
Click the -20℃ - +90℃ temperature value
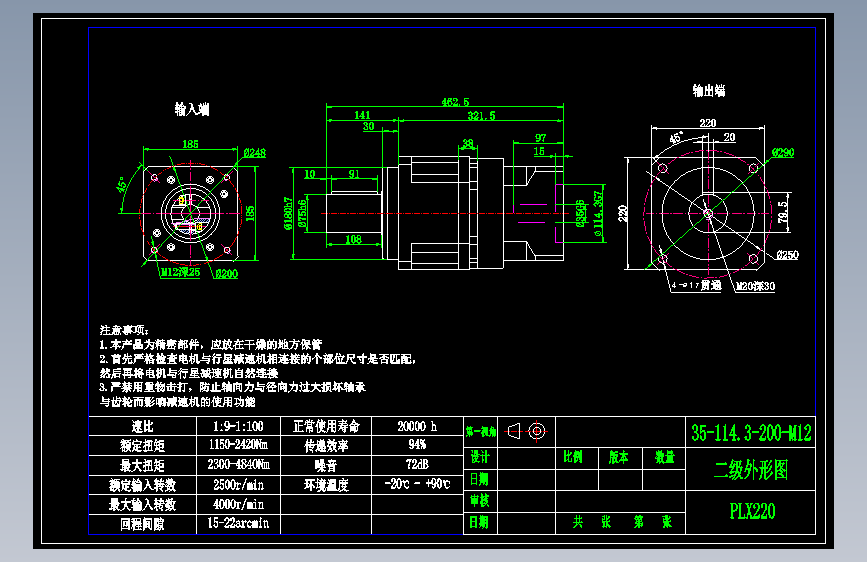pos(417,484)
